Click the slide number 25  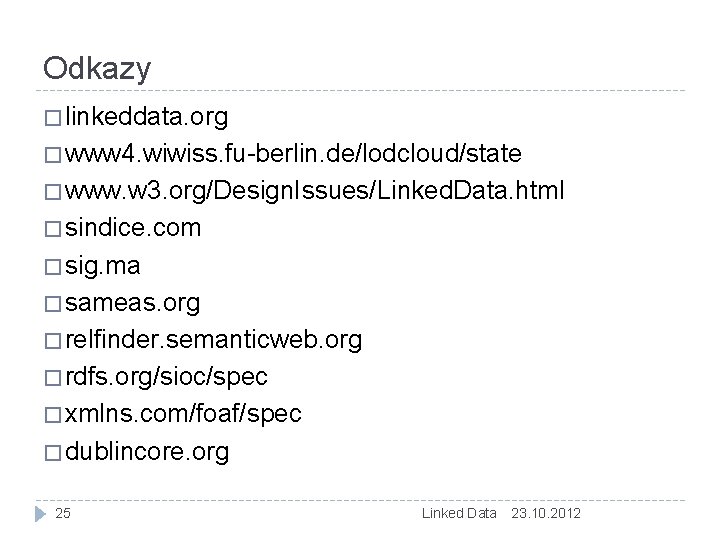[63, 514]
